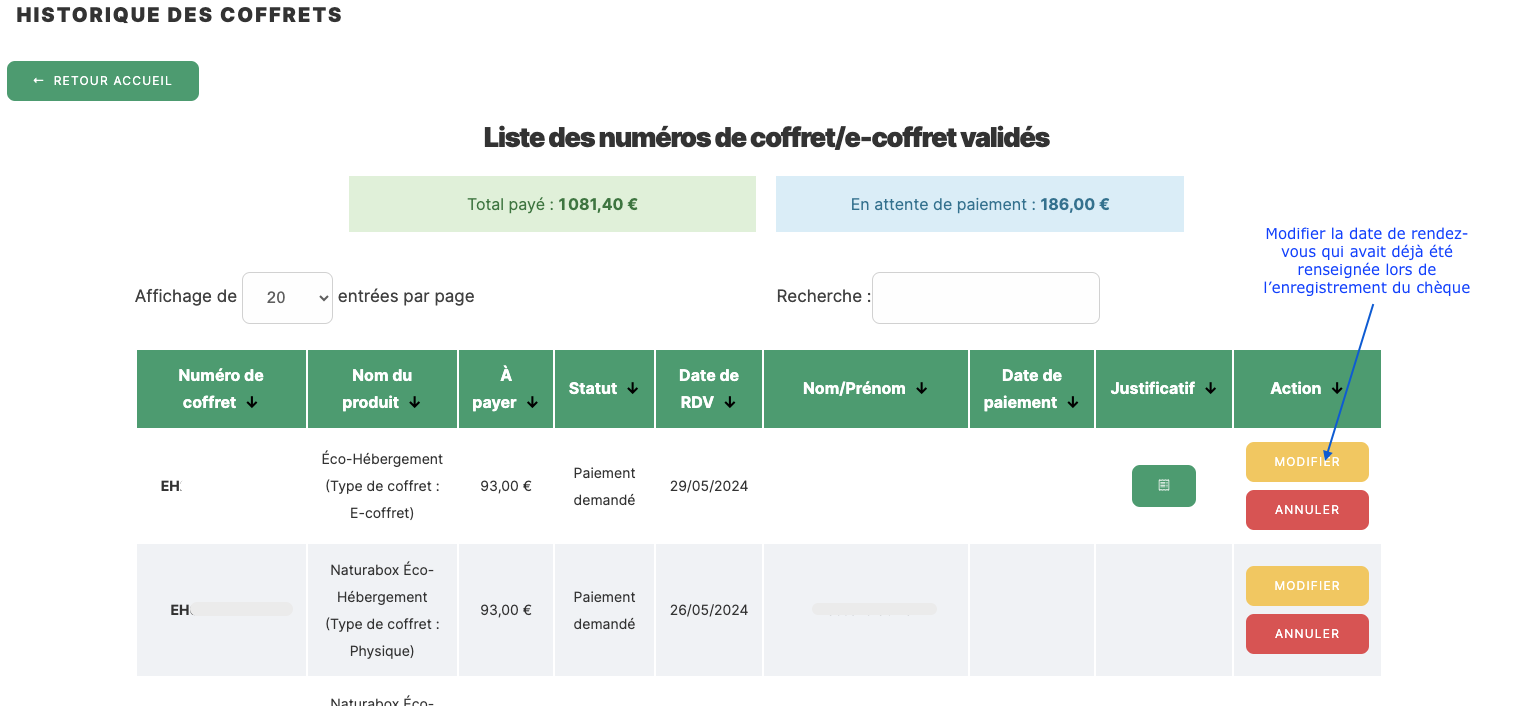Sort by Date de paiement arrow
The image size is (1519, 706).
tap(1072, 403)
